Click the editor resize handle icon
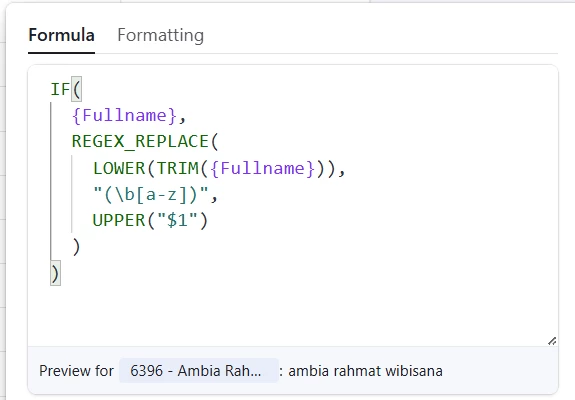This screenshot has width=575, height=400. [x=552, y=341]
